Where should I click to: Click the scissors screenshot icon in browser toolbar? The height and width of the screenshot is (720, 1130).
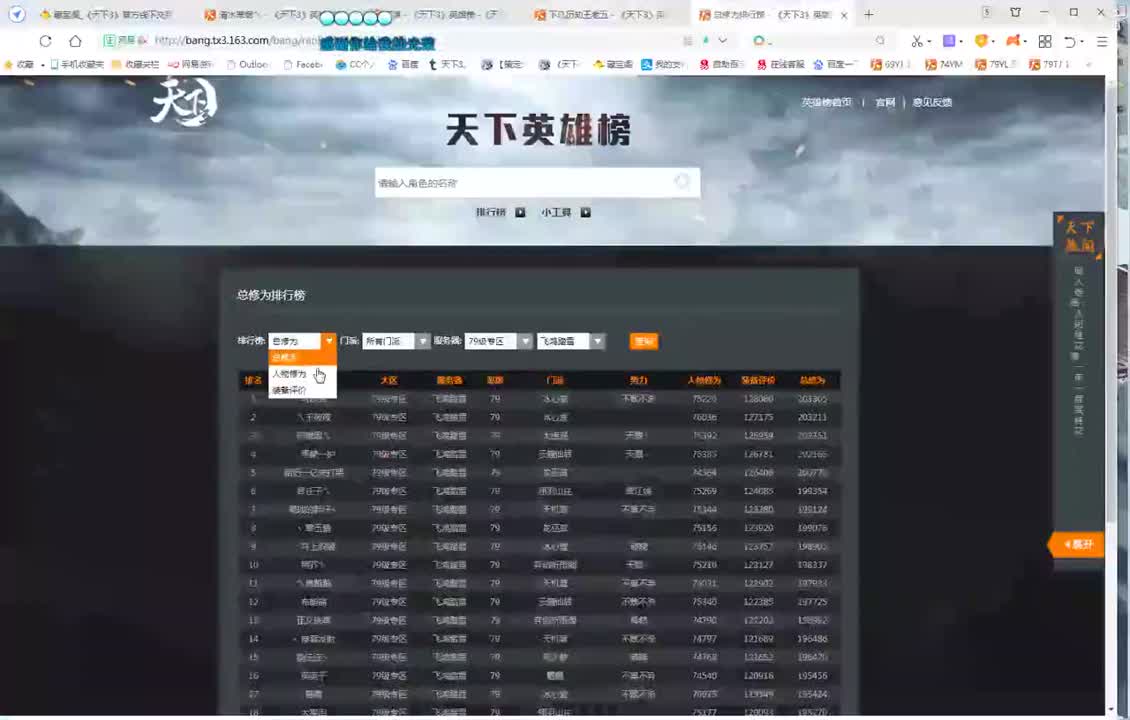coord(917,40)
